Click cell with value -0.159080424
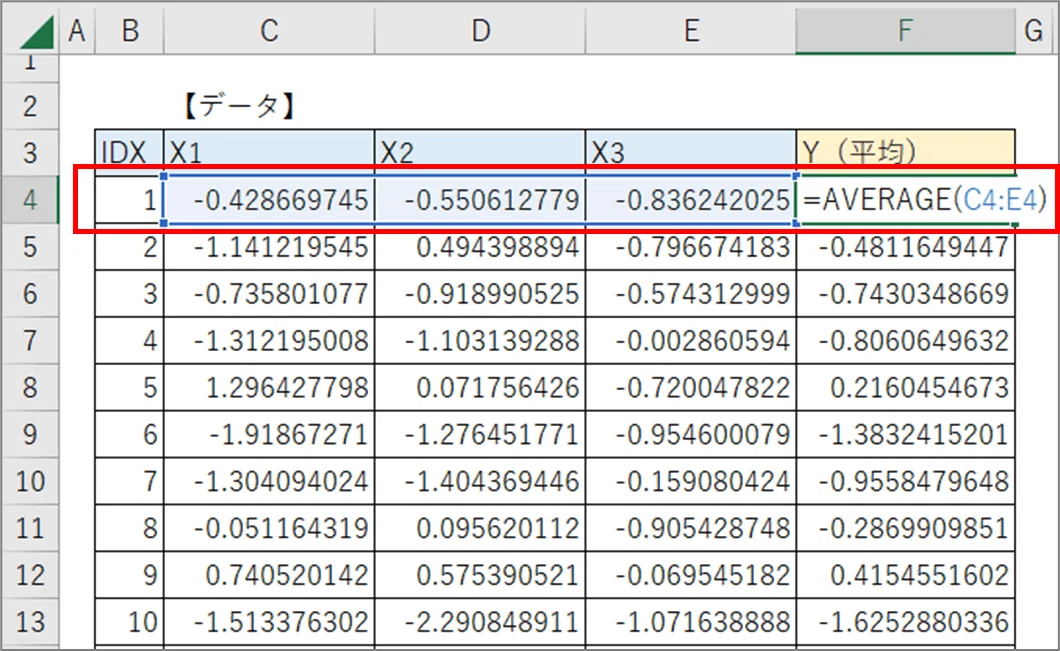This screenshot has height=651, width=1060. tap(691, 481)
